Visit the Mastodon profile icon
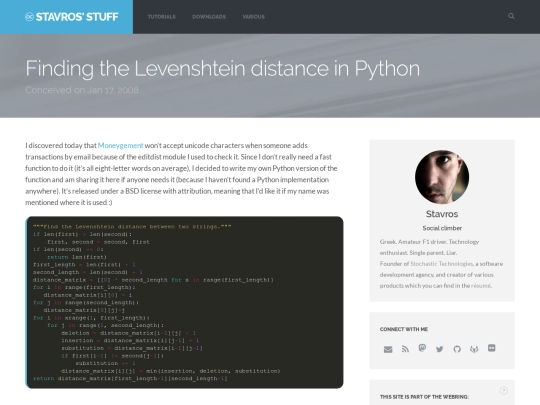The width and height of the screenshot is (540, 405). 422,348
